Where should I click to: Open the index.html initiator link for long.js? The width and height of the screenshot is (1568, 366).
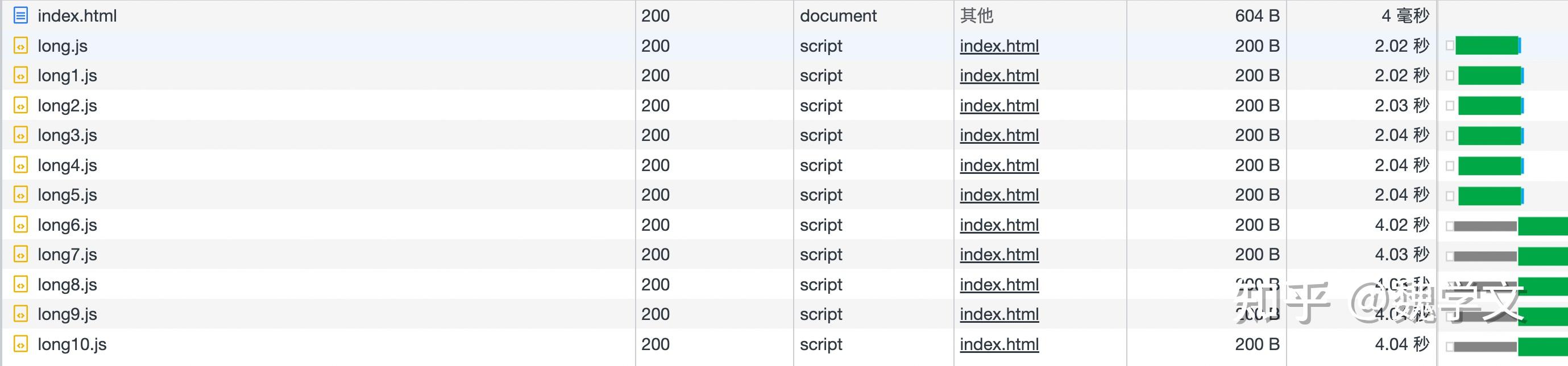pos(998,45)
